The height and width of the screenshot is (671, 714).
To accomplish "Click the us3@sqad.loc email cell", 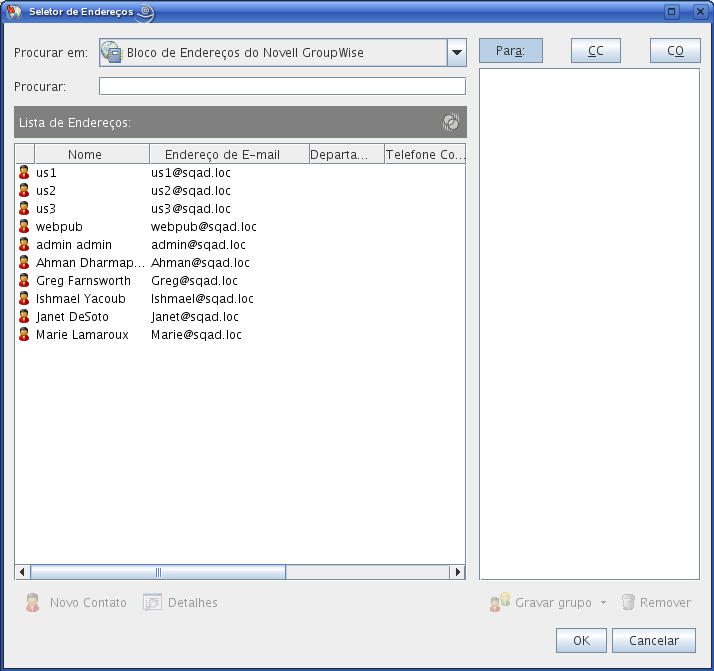I will (191, 208).
